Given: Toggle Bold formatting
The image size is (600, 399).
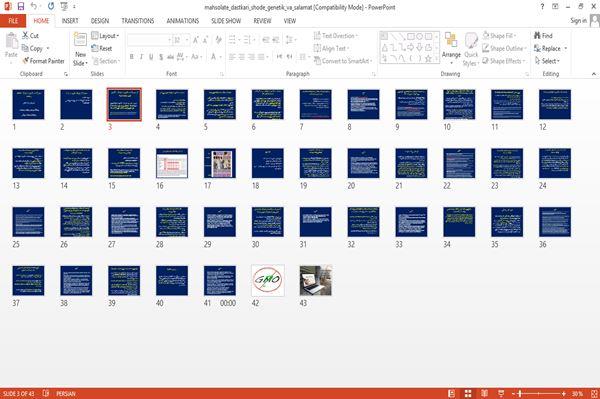Looking at the screenshot, I should pos(132,57).
